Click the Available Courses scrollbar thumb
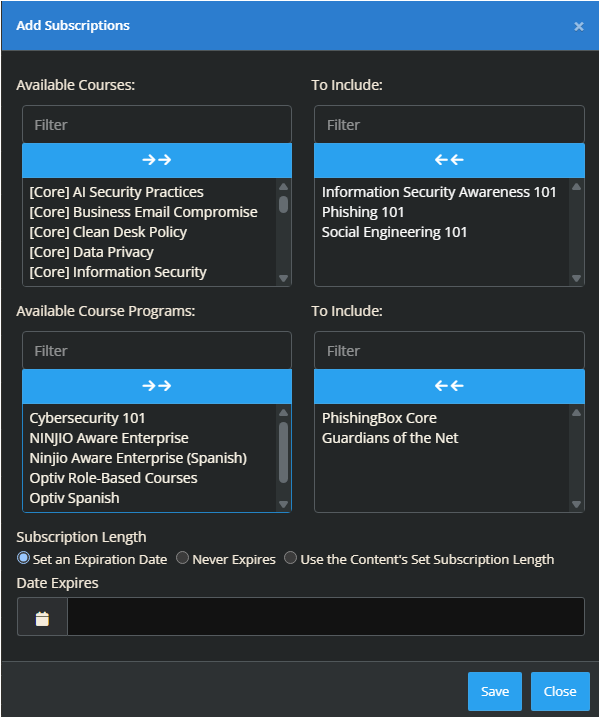Image resolution: width=600 pixels, height=718 pixels. click(x=283, y=203)
